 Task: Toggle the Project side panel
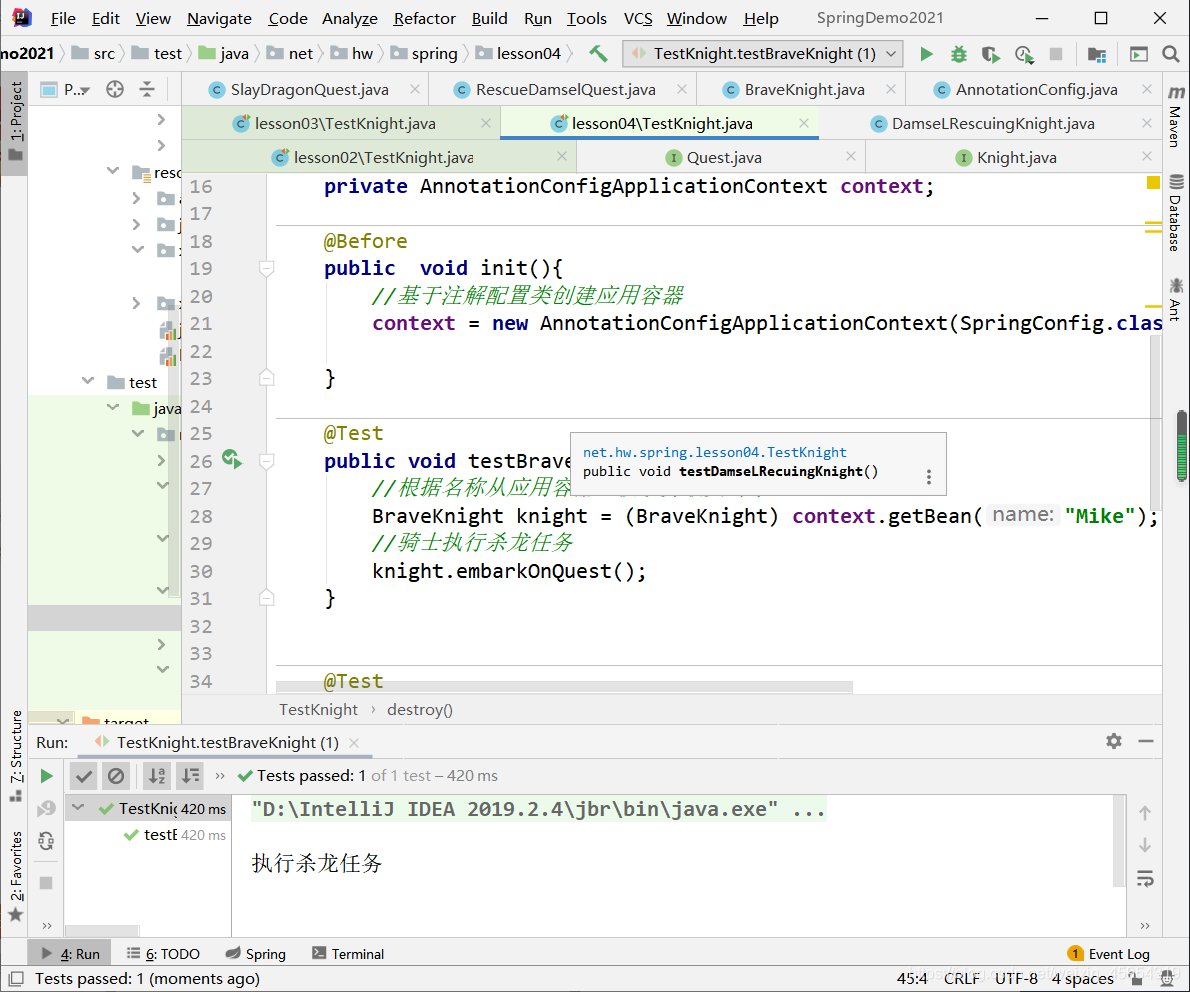(15, 121)
